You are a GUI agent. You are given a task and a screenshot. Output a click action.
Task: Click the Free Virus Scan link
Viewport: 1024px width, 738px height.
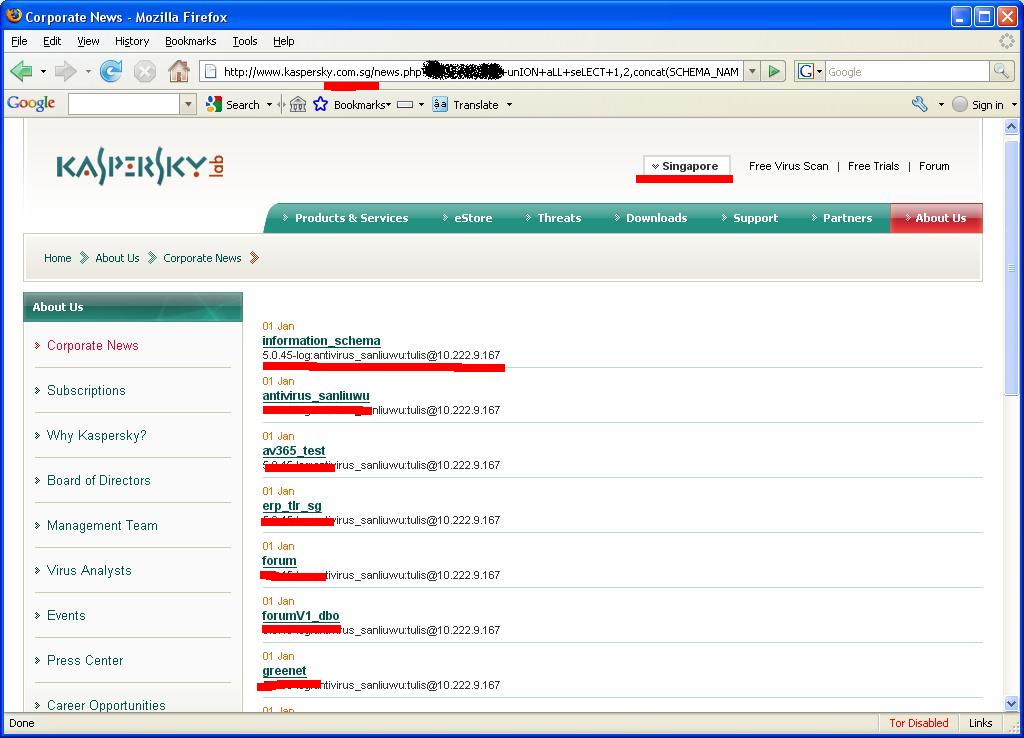(788, 166)
